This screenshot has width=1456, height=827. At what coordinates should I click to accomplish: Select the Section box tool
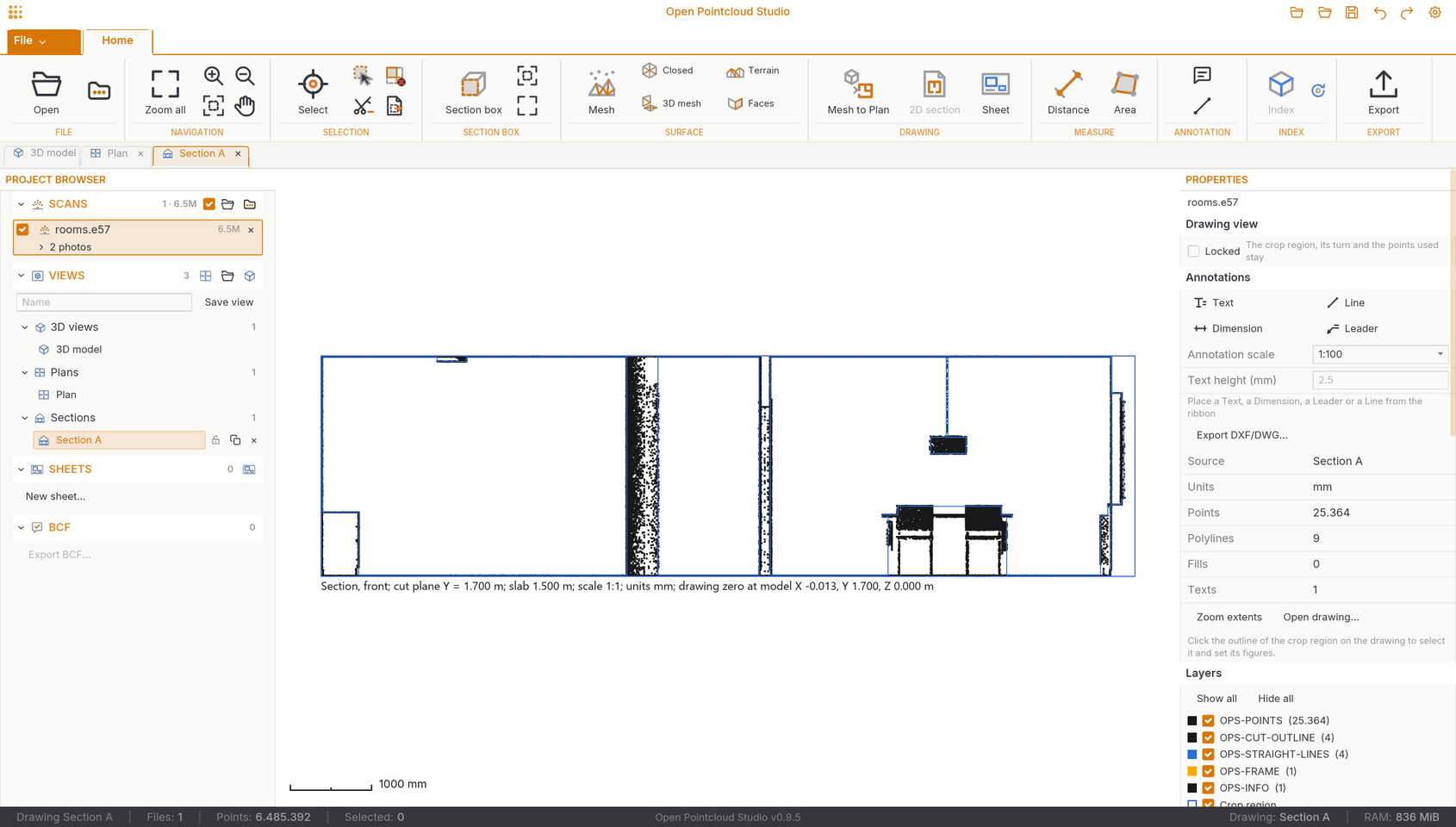[x=473, y=92]
